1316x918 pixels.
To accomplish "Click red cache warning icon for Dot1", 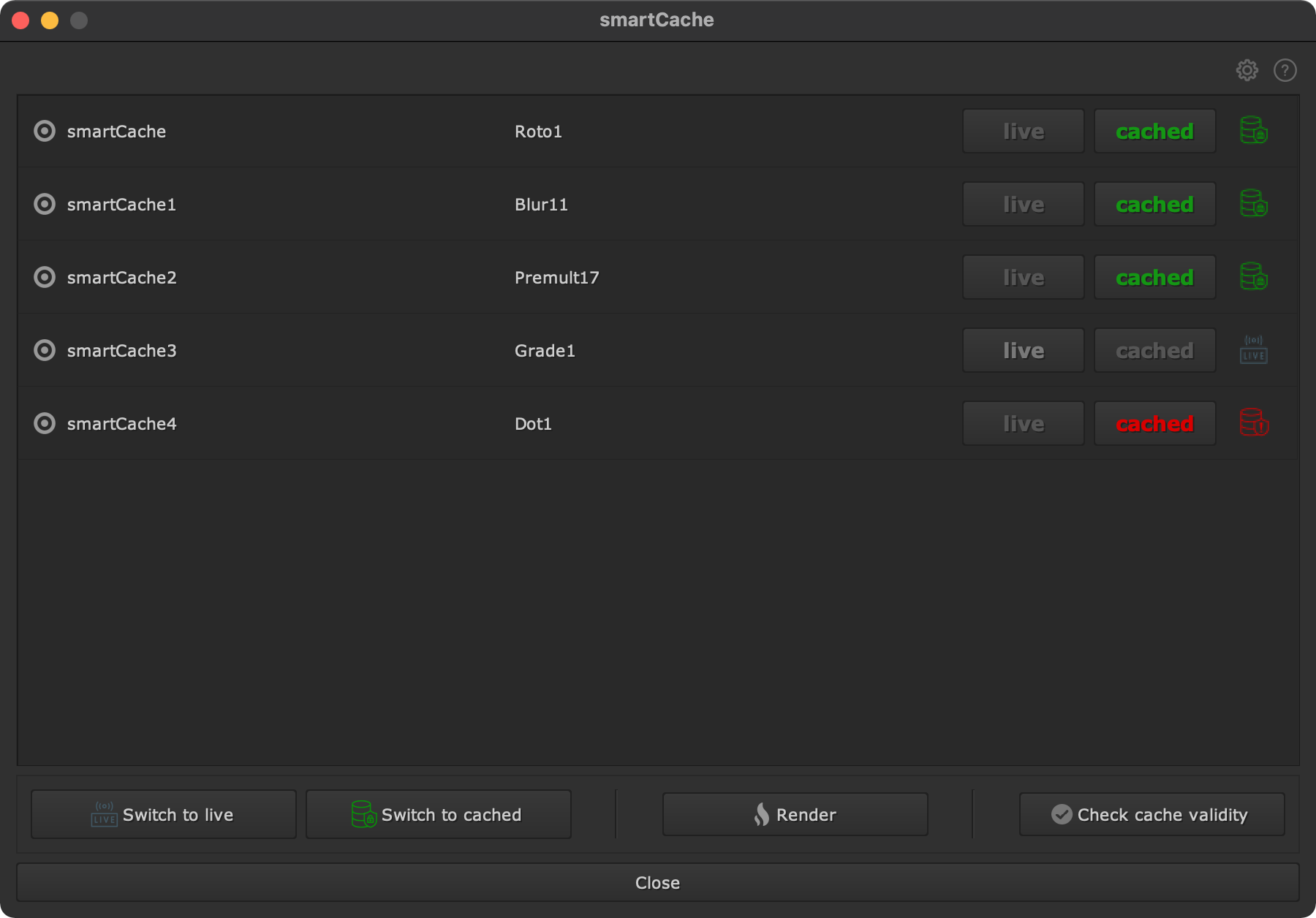I will point(1253,423).
